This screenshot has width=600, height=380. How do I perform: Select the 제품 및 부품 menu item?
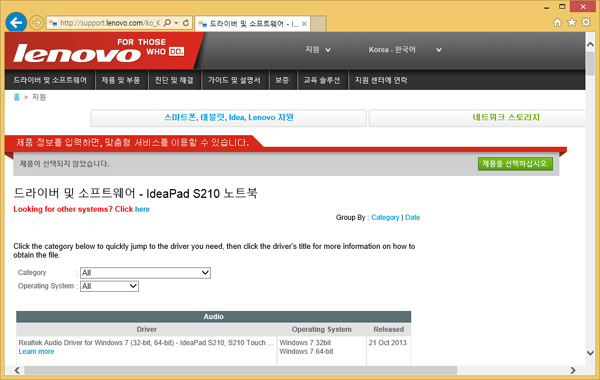coord(121,80)
